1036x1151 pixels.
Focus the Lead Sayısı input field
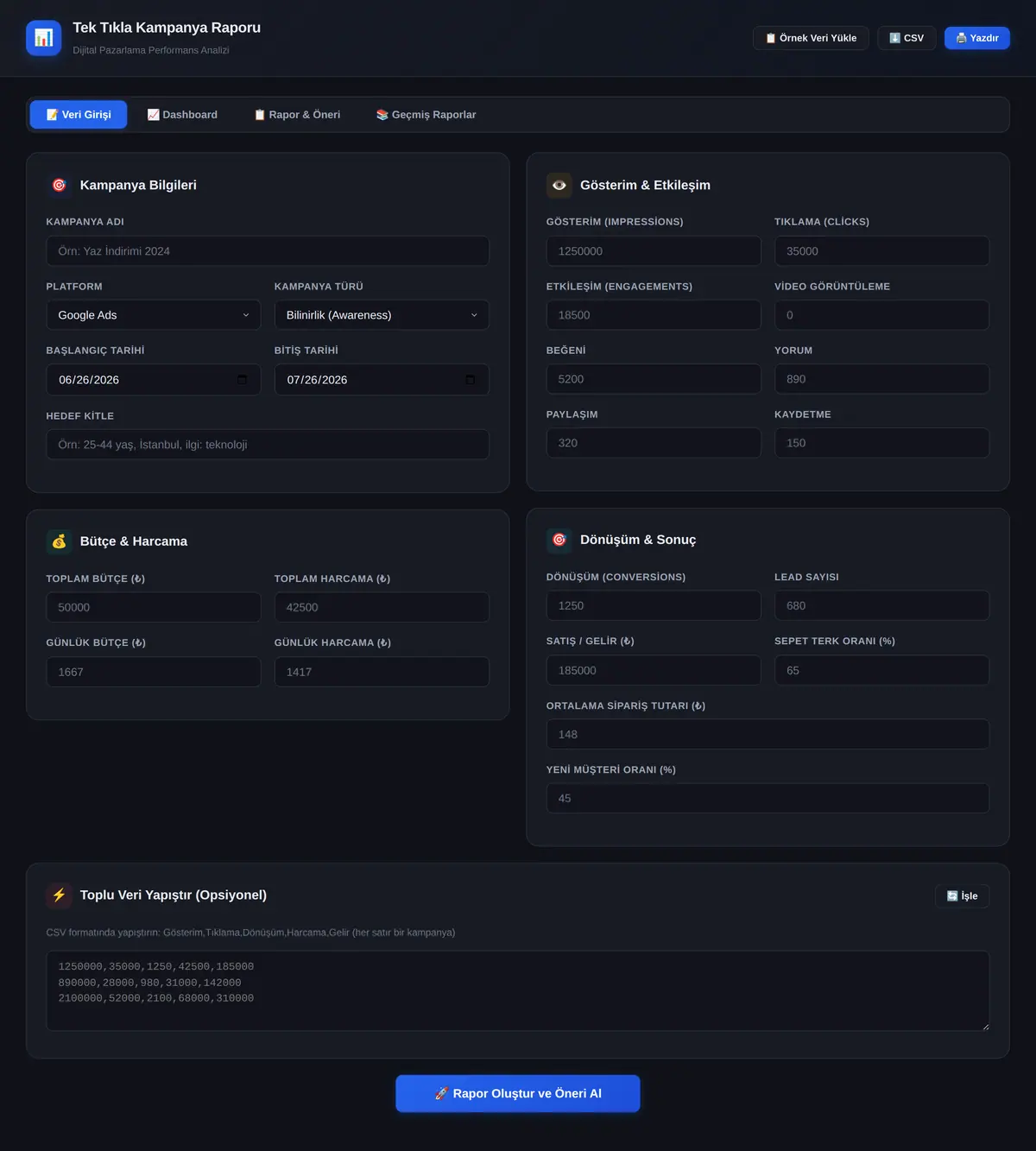(x=881, y=605)
